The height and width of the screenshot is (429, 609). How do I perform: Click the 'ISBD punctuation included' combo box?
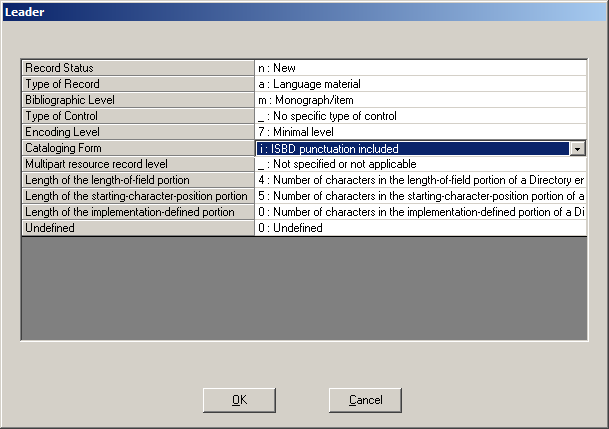coord(412,148)
